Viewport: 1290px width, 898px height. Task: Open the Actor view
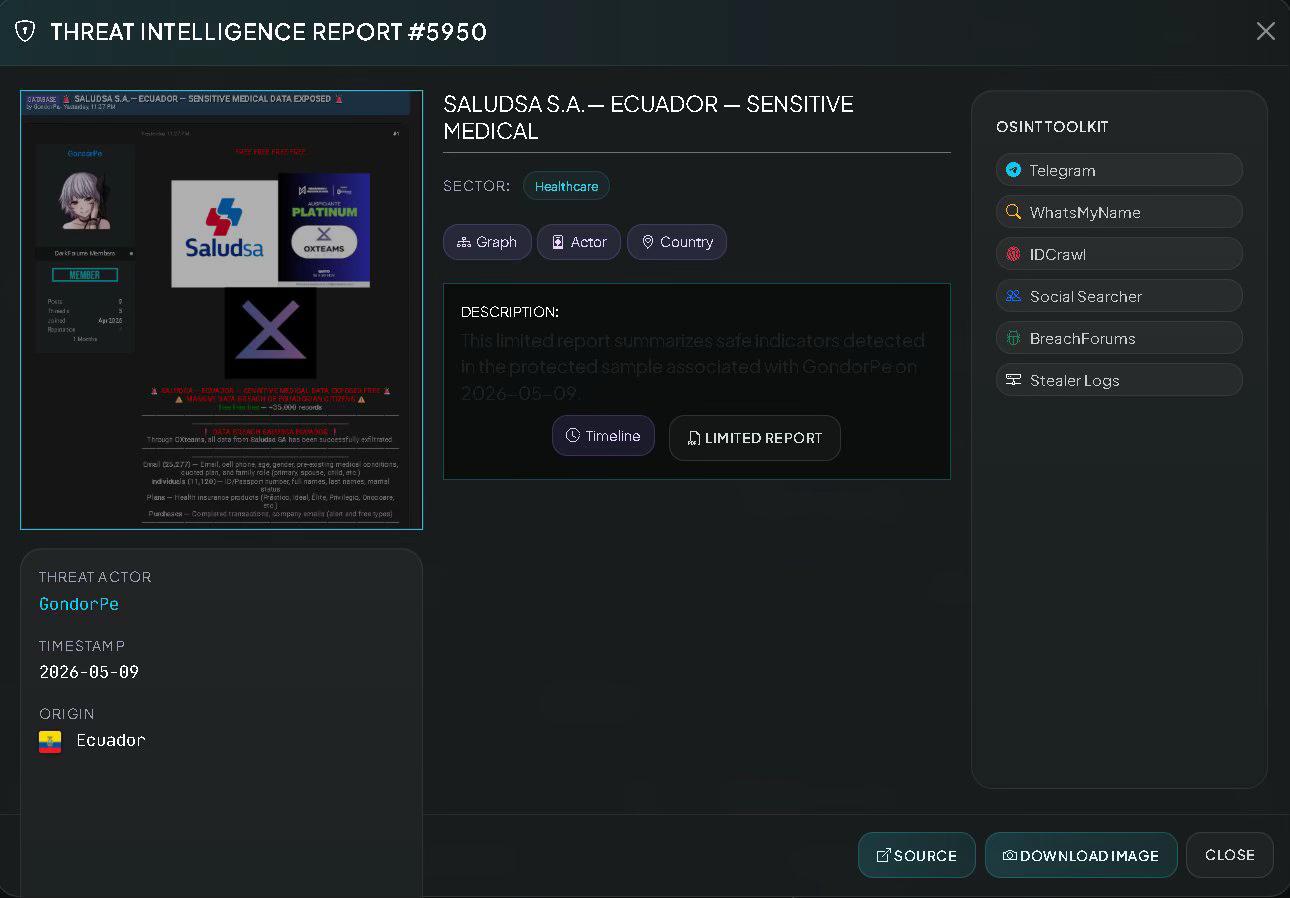coord(579,242)
